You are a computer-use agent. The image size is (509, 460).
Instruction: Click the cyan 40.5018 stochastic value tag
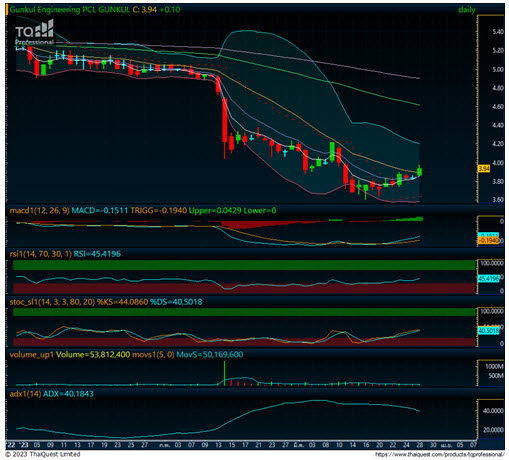pos(489,330)
